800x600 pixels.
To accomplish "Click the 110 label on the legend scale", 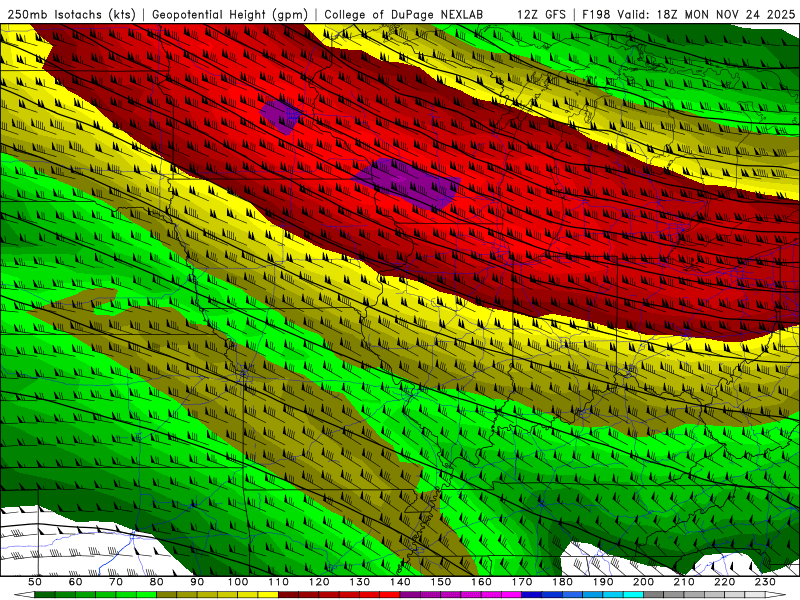I will tap(279, 582).
